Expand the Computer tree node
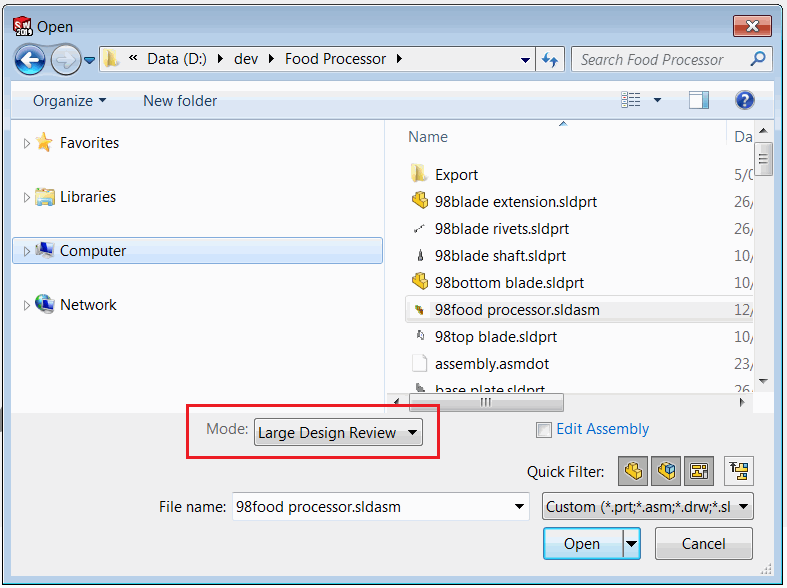 pos(27,251)
